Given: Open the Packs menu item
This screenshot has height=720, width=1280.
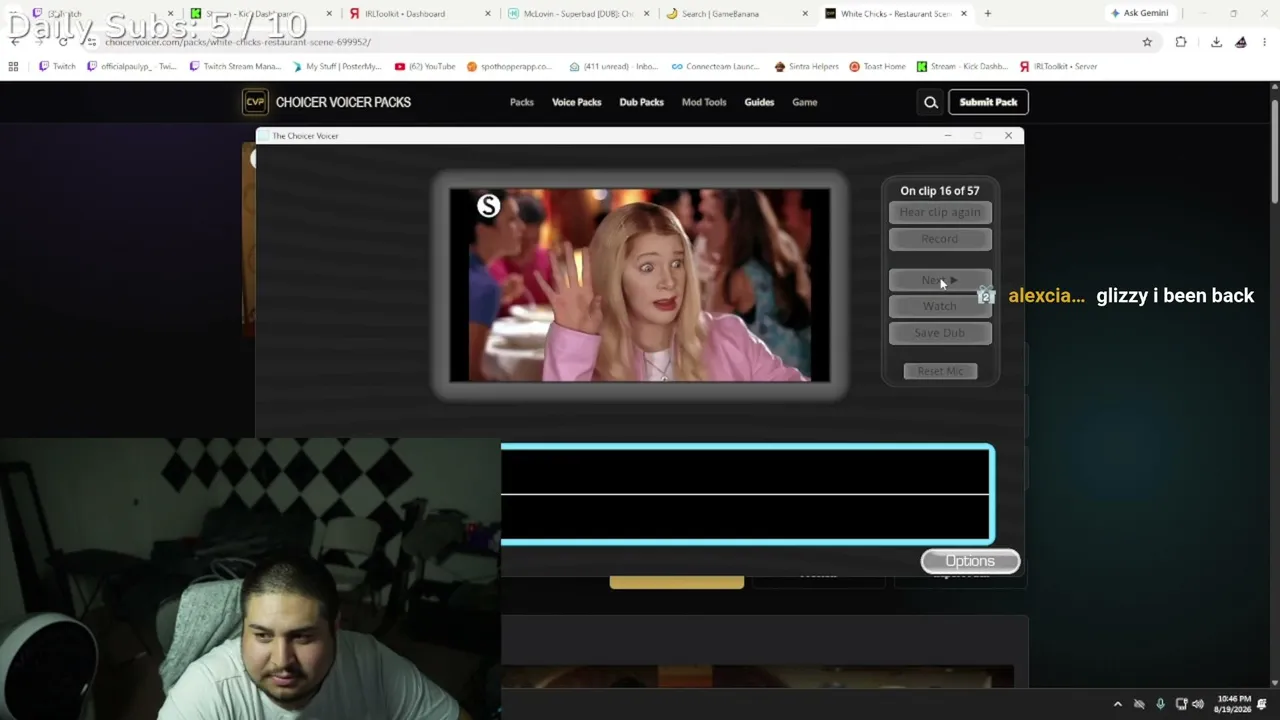Looking at the screenshot, I should [x=522, y=102].
